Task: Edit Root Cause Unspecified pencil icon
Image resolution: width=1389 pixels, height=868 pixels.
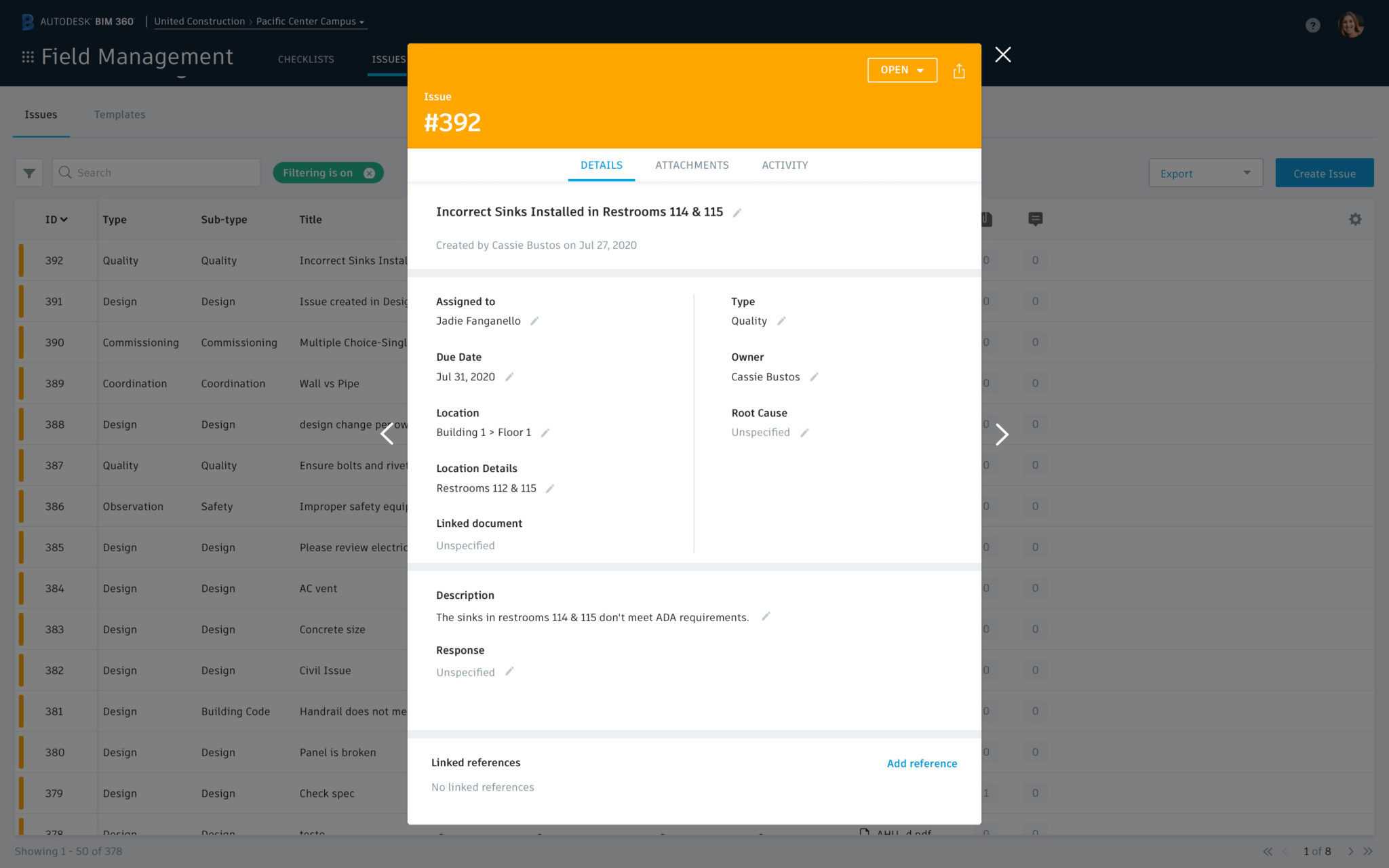Action: [804, 433]
